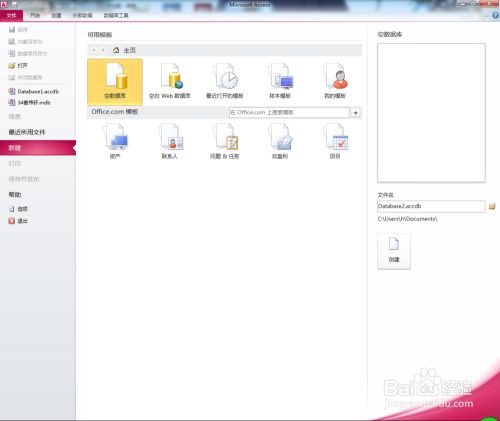The image size is (500, 421).
Task: Choose the Projects template with calendar icon
Action: 335,141
